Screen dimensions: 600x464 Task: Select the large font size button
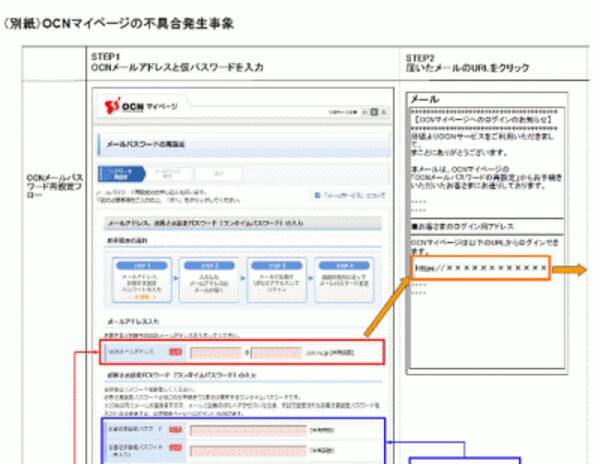pos(383,112)
